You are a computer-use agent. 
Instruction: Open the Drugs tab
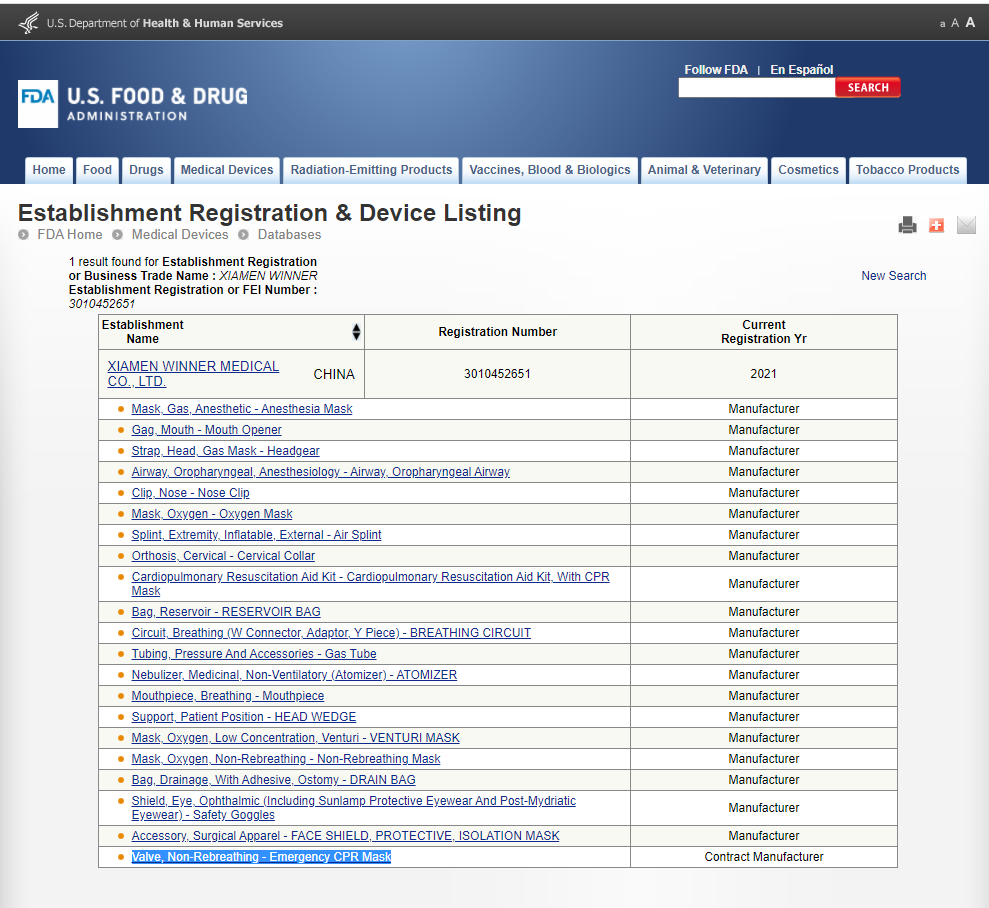click(146, 170)
